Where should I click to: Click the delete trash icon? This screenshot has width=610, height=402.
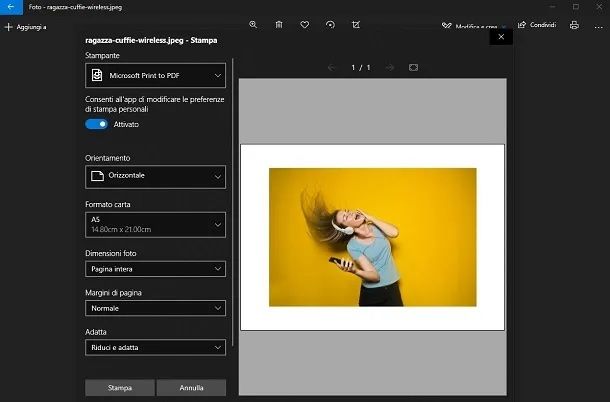[x=279, y=24]
